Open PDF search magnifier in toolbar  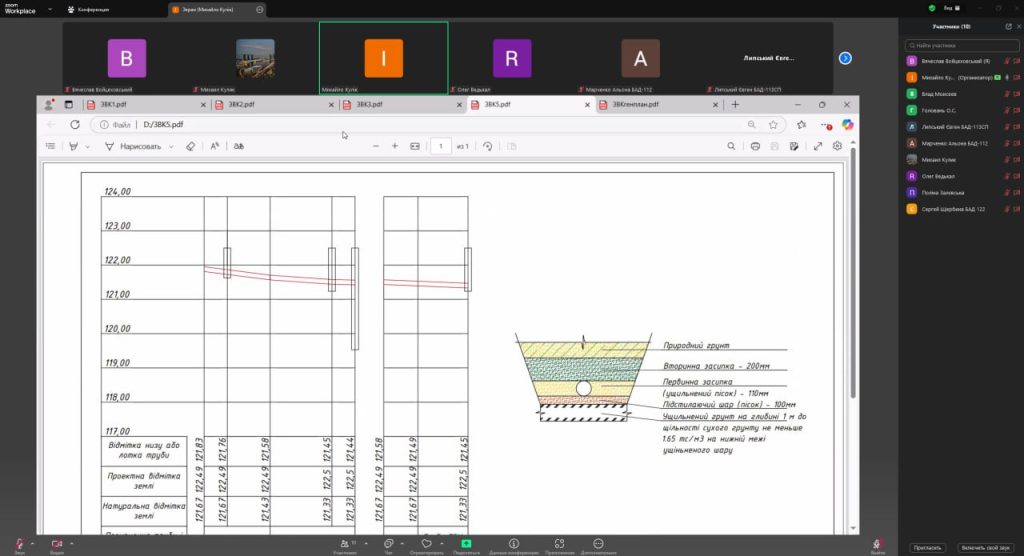tap(732, 146)
